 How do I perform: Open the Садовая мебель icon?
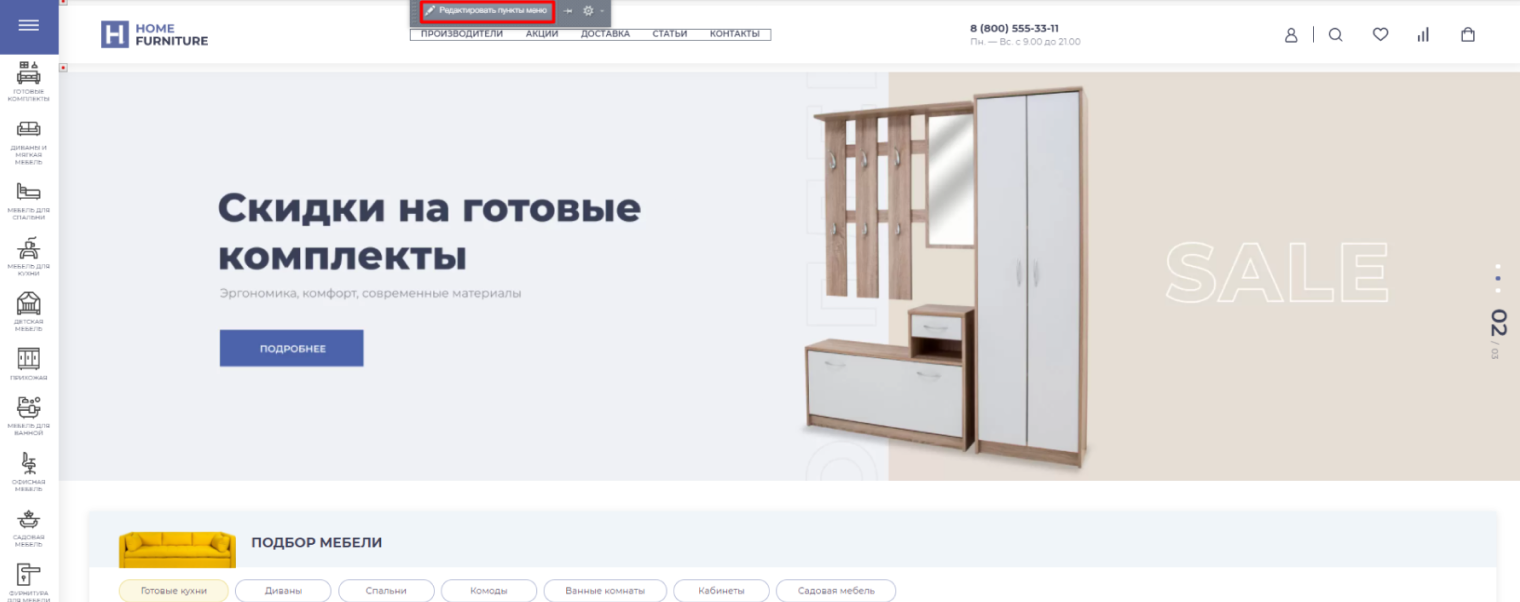[29, 520]
